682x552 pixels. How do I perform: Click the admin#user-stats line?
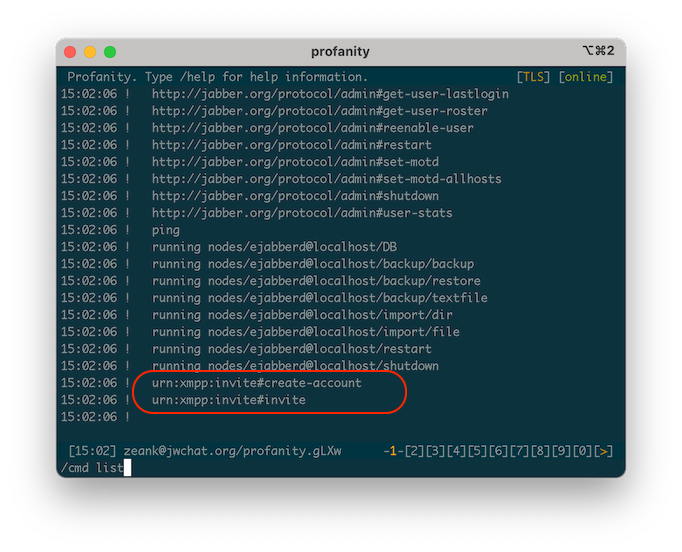302,213
